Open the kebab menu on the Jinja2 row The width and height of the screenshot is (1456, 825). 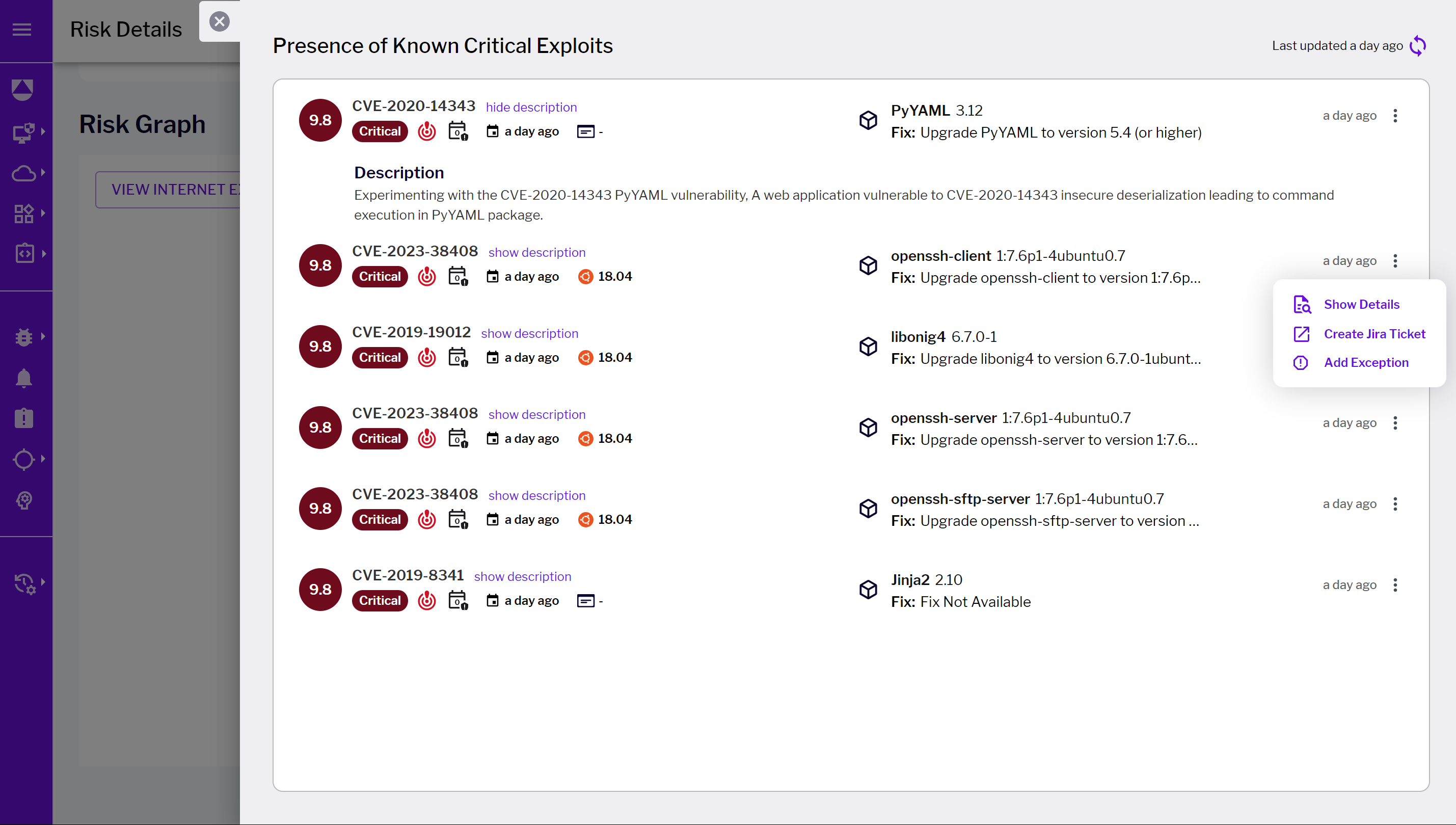[x=1395, y=585]
